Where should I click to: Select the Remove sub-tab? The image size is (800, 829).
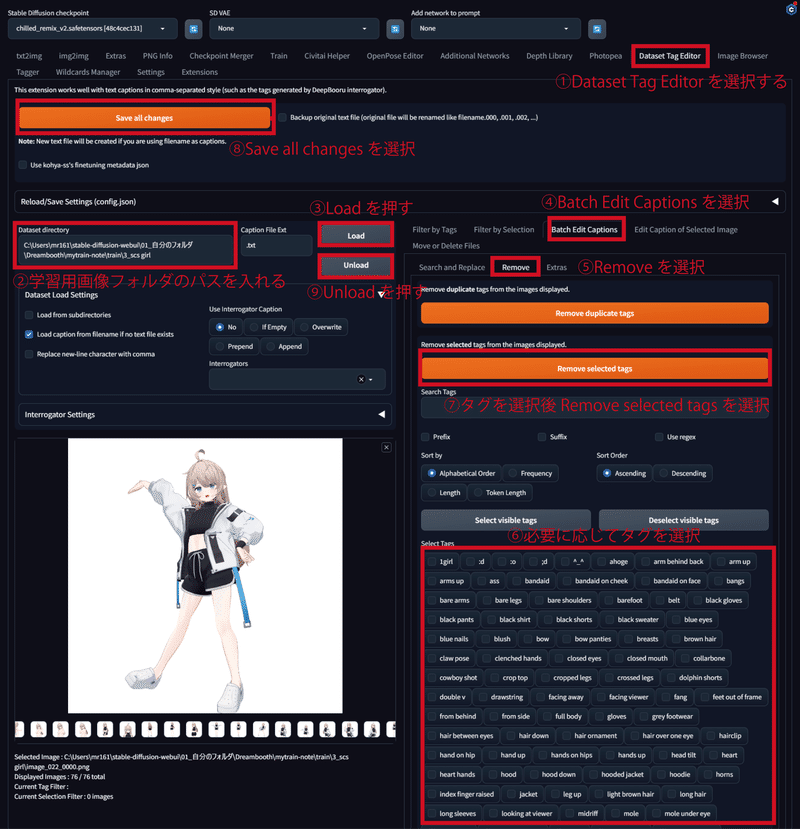pos(516,267)
